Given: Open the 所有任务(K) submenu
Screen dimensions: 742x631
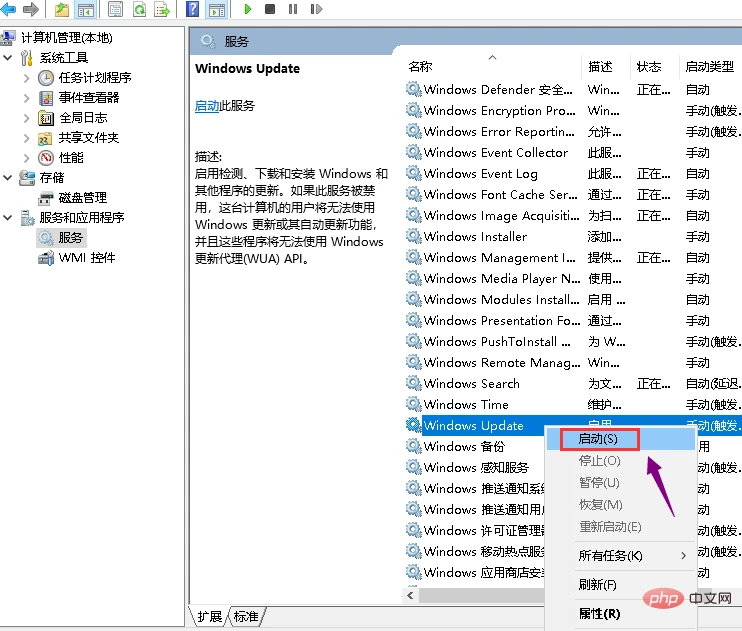Looking at the screenshot, I should (611, 555).
